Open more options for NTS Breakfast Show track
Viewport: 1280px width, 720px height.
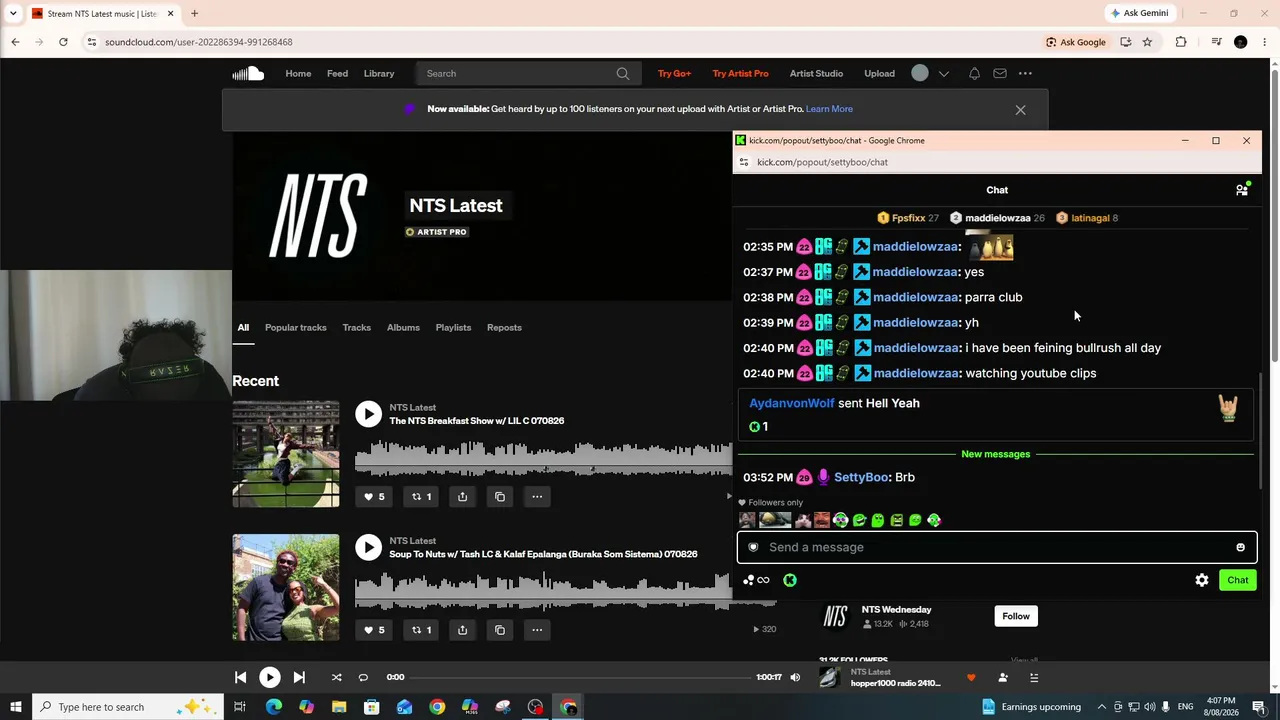point(537,496)
